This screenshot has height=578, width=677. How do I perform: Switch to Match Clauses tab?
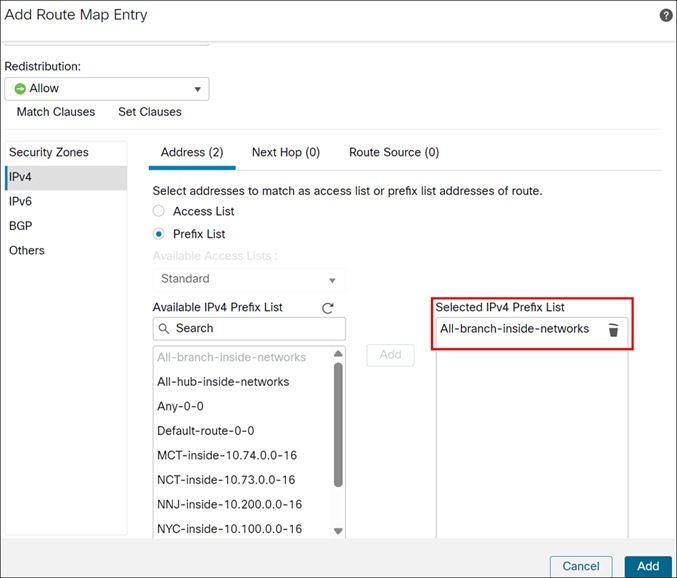coord(56,112)
